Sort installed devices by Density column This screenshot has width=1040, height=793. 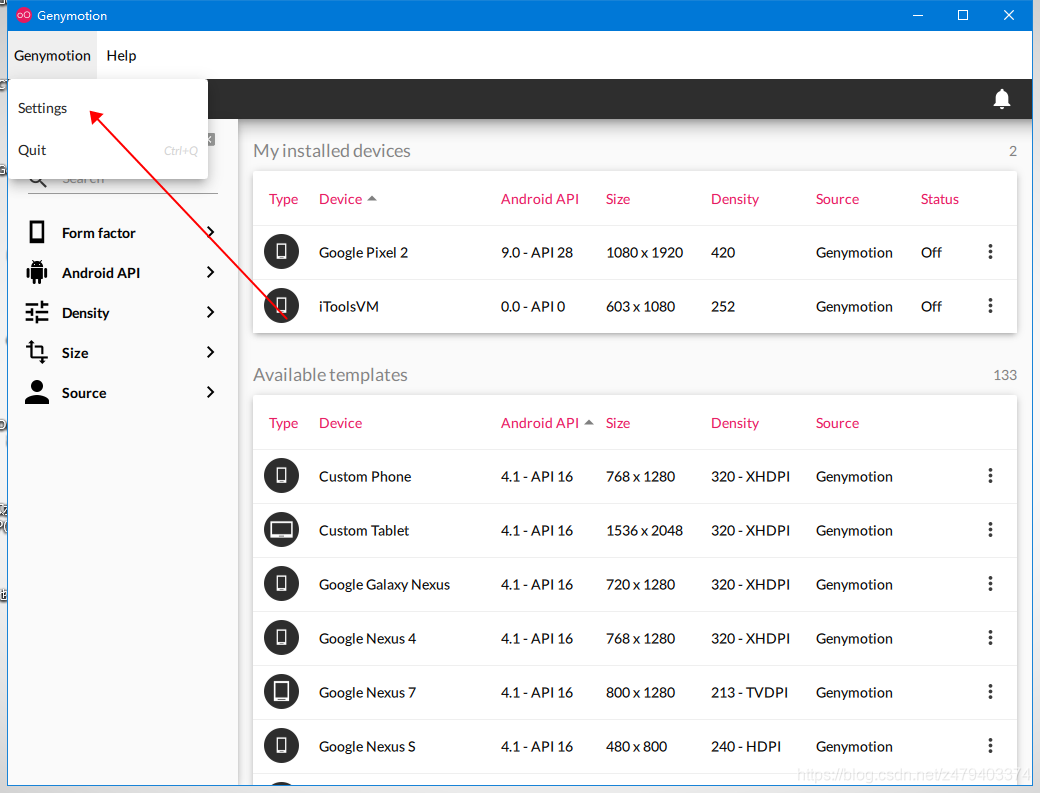coord(734,199)
